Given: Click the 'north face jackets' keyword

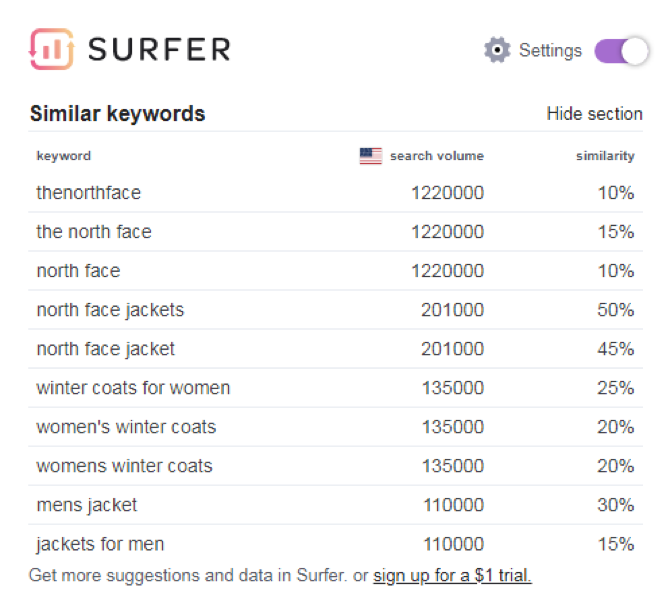Looking at the screenshot, I should pyautogui.click(x=110, y=310).
